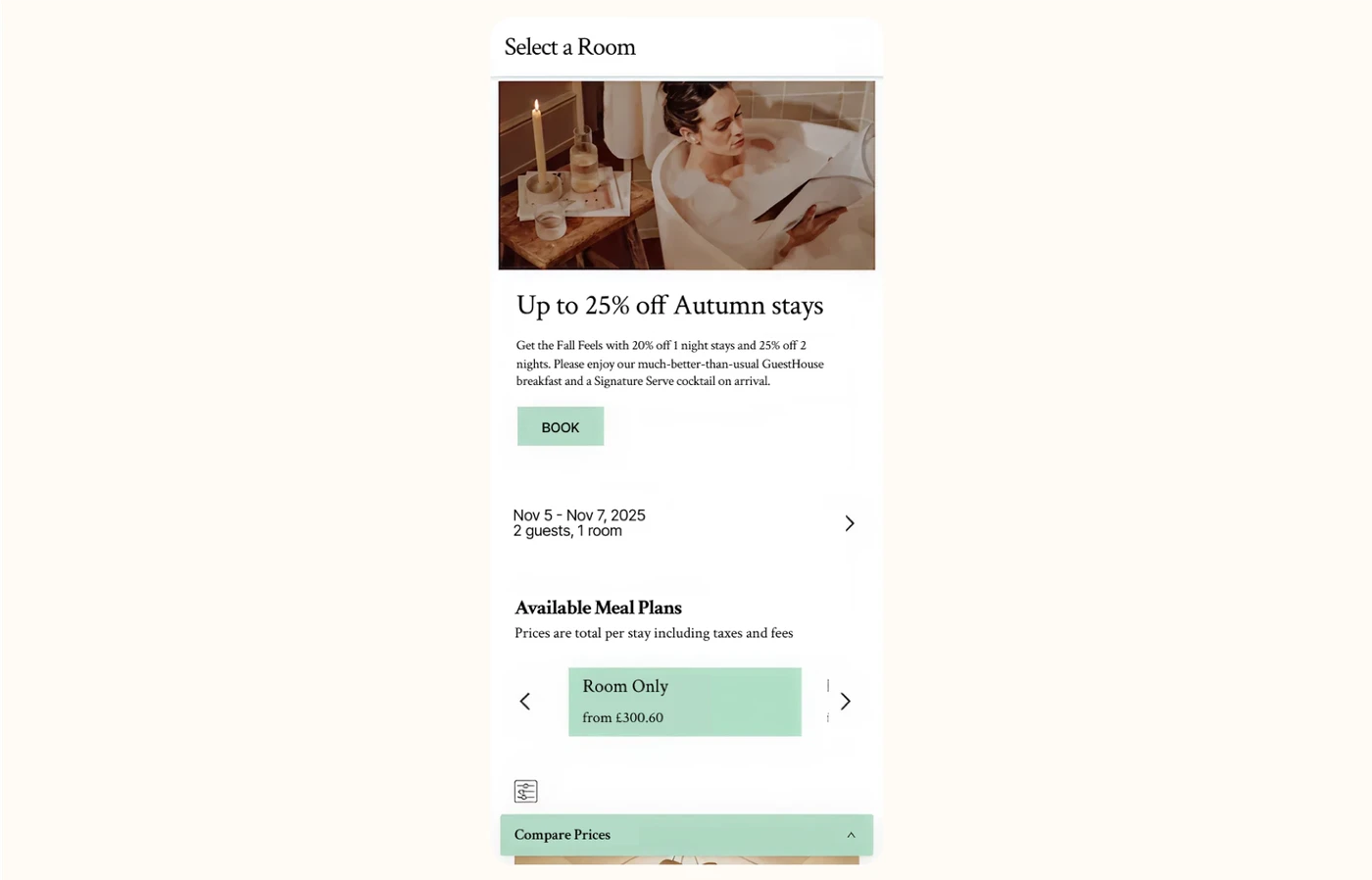The height and width of the screenshot is (880, 1372).
Task: Click the from £300.60 price label
Action: click(622, 717)
